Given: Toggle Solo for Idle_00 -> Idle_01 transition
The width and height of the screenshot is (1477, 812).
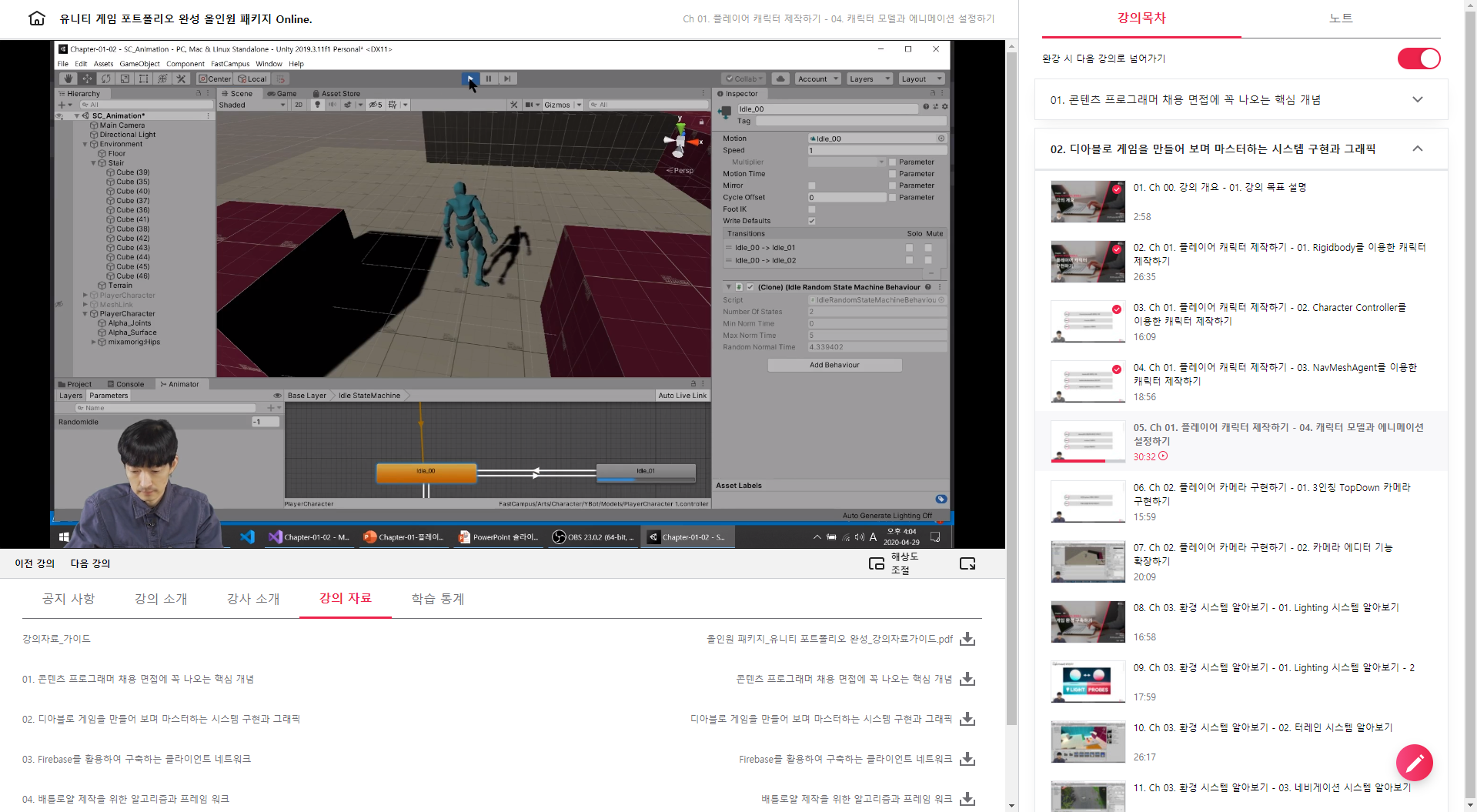Looking at the screenshot, I should tap(909, 248).
